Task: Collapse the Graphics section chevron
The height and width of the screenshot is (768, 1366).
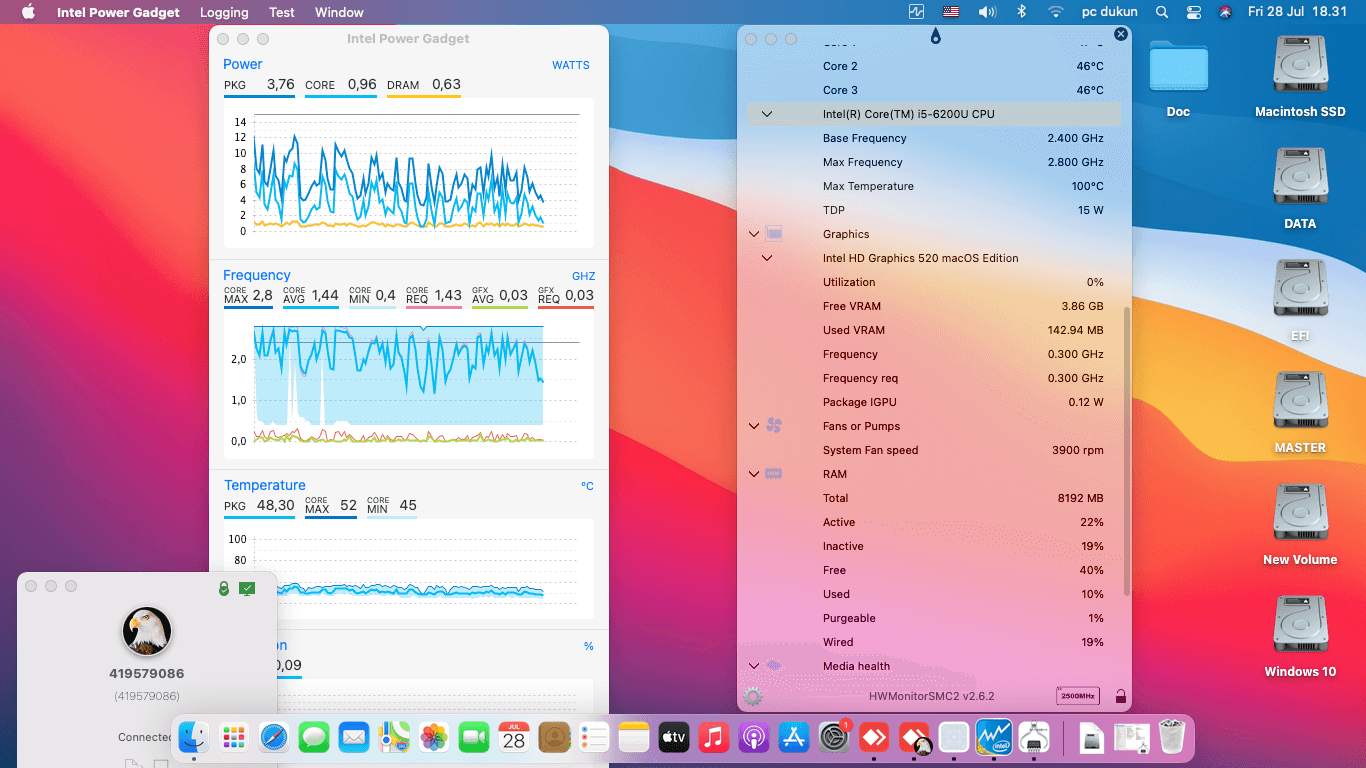Action: pyautogui.click(x=754, y=234)
